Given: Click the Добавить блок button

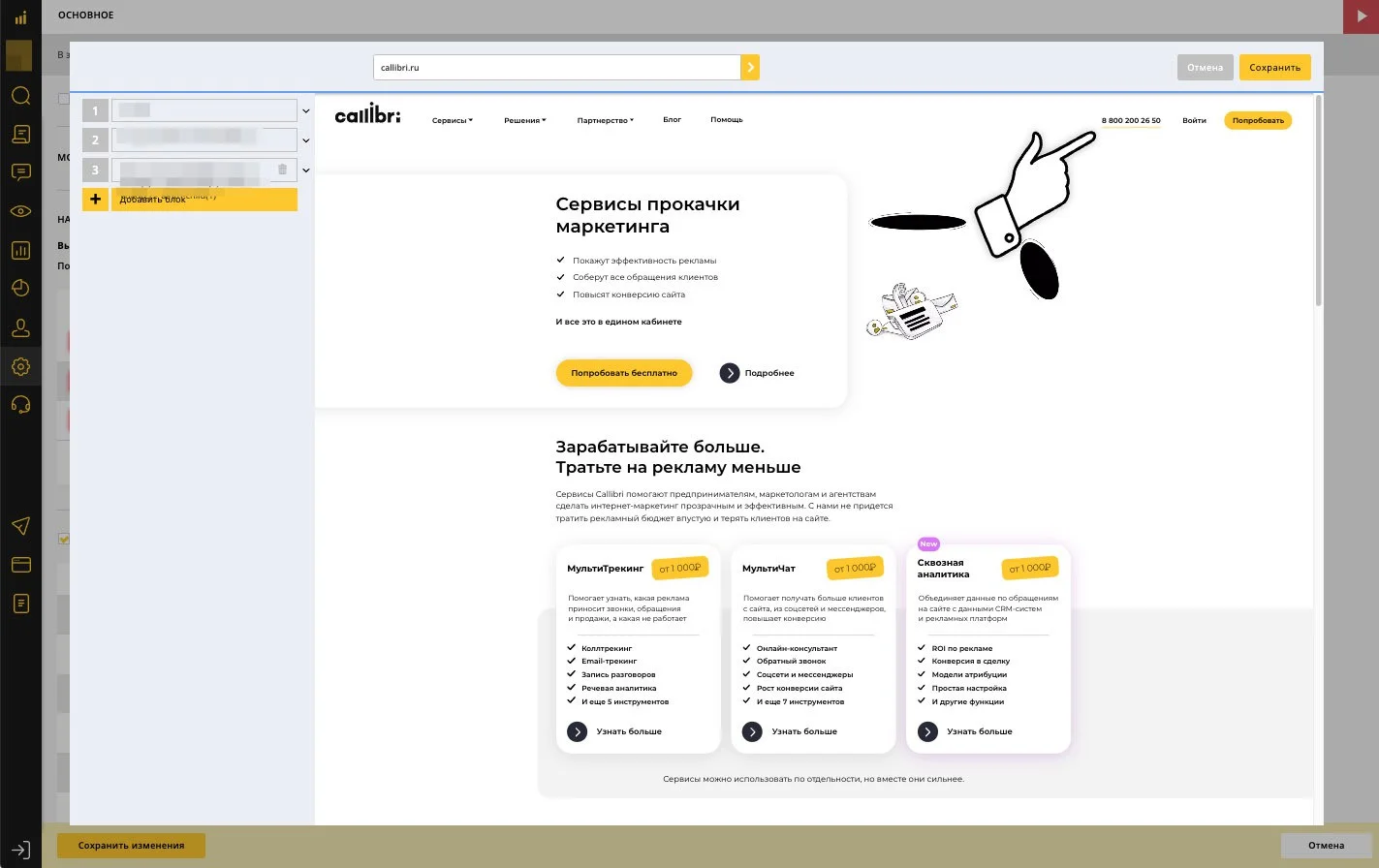Looking at the screenshot, I should 204,200.
